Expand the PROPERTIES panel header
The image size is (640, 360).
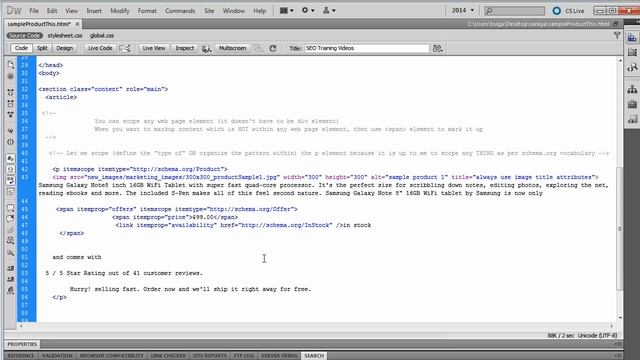click(22, 344)
